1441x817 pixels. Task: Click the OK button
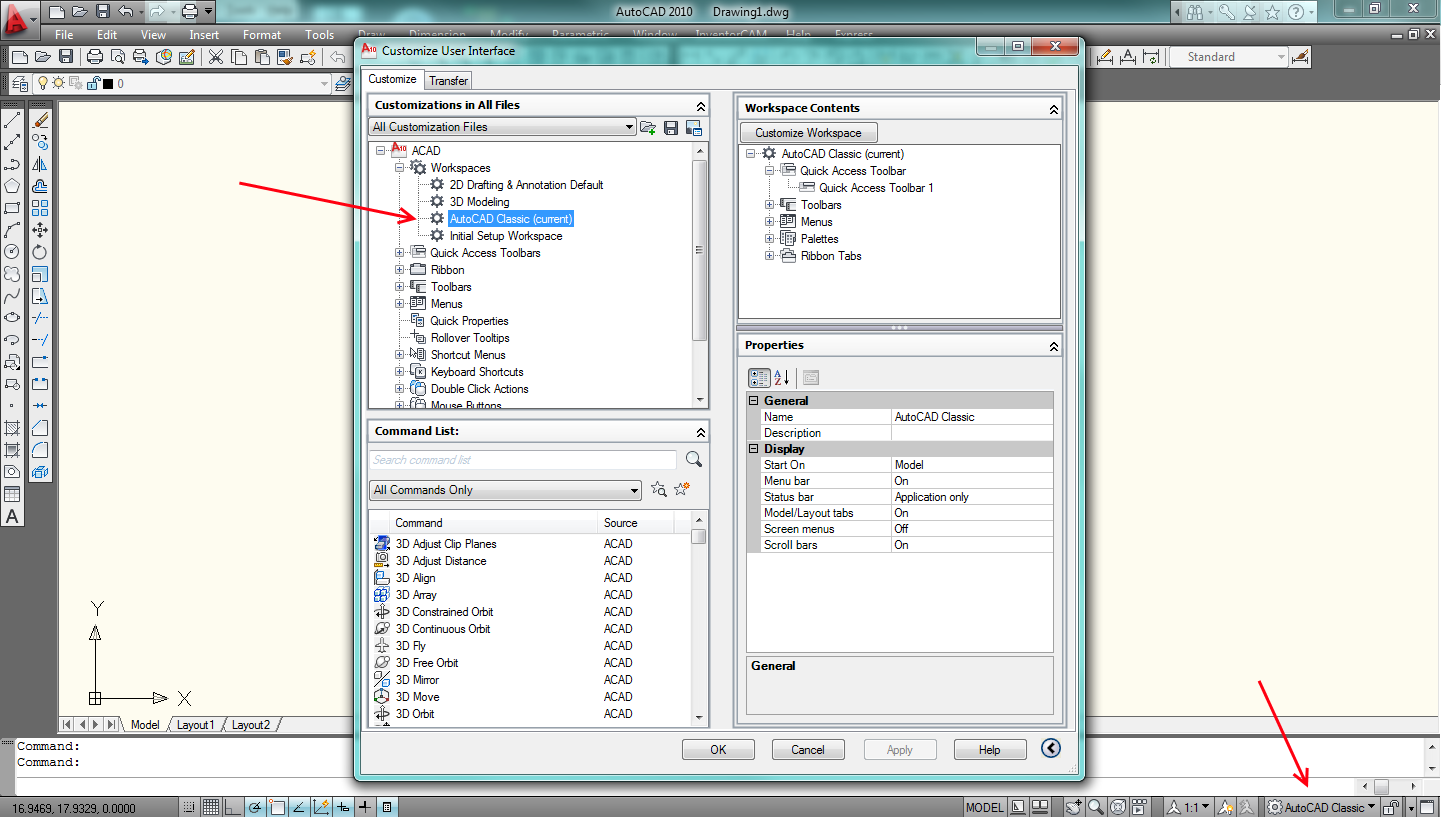pyautogui.click(x=718, y=750)
